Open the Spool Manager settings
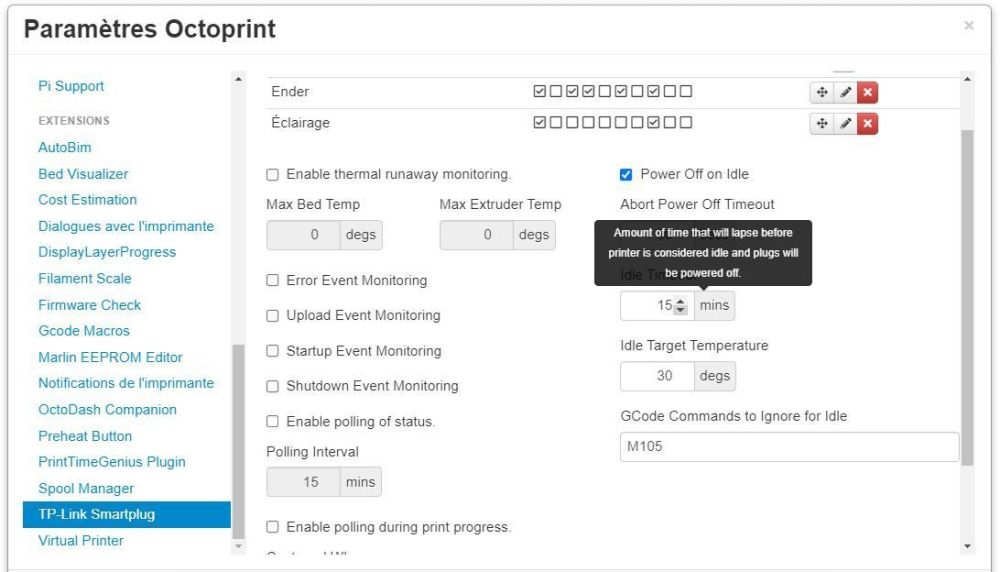This screenshot has height=572, width=1000. pos(86,488)
